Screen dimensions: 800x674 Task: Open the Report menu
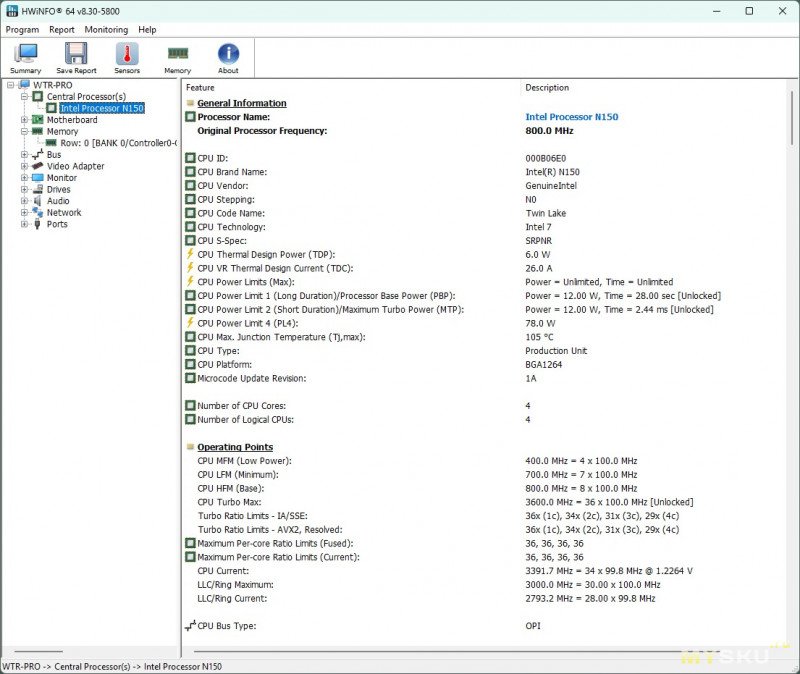[62, 30]
